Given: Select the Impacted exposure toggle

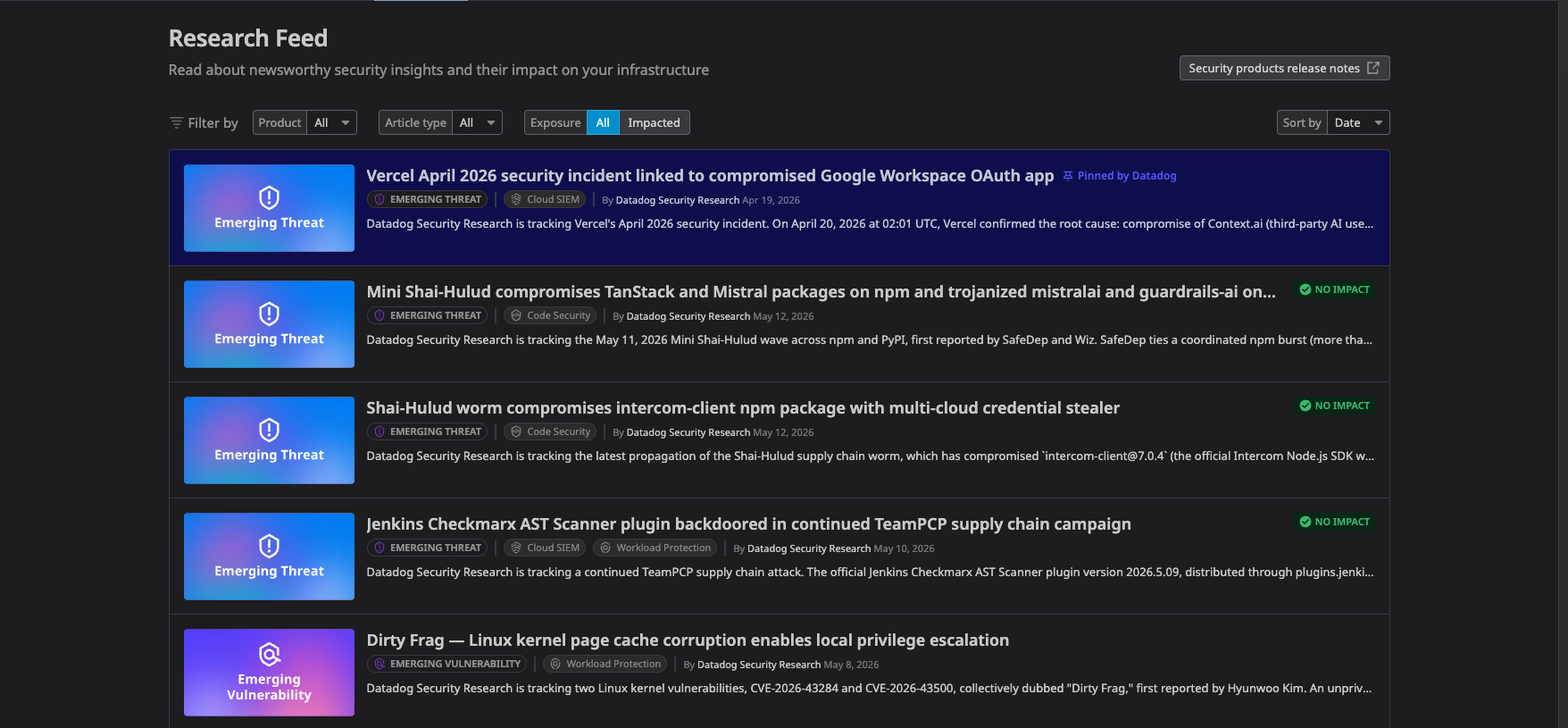Looking at the screenshot, I should pyautogui.click(x=654, y=123).
